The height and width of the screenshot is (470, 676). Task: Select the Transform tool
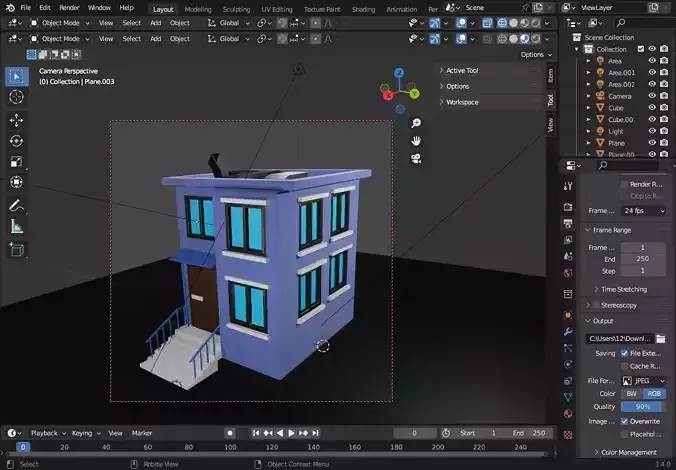coord(16,182)
